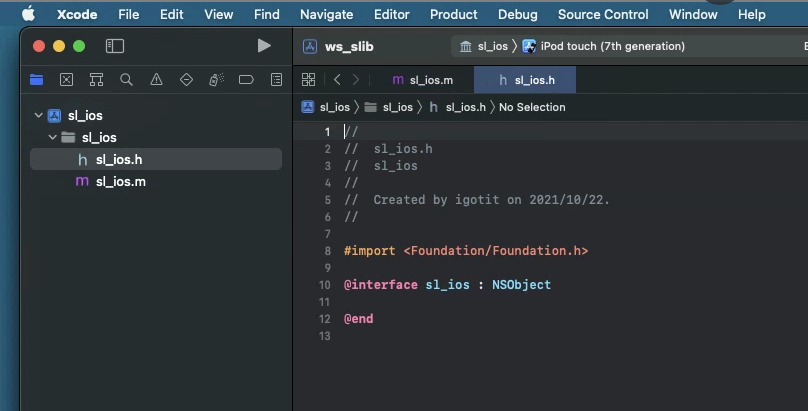
Task: Open the Product menu
Action: tap(453, 14)
